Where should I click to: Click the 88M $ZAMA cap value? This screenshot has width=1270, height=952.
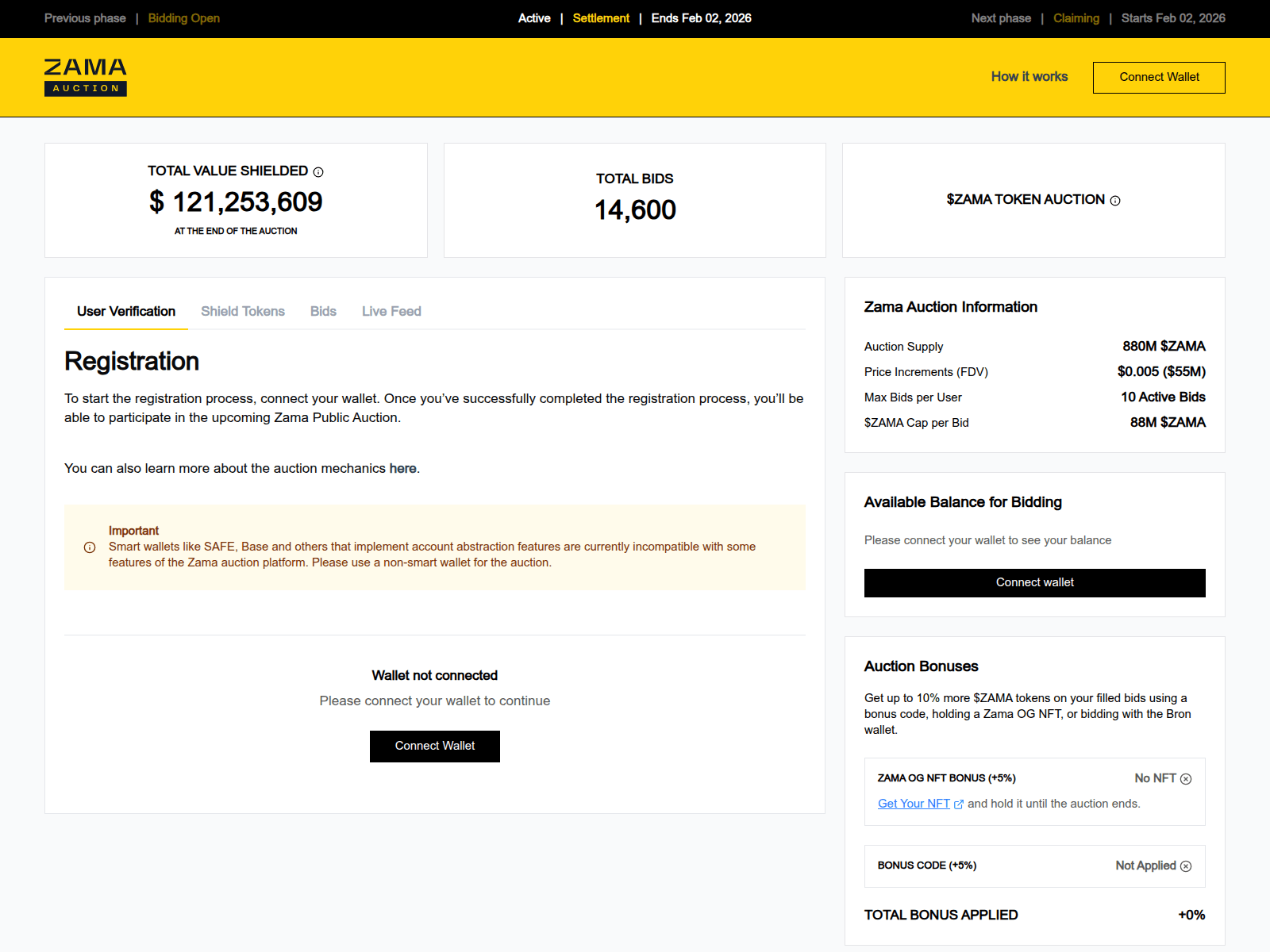1168,423
